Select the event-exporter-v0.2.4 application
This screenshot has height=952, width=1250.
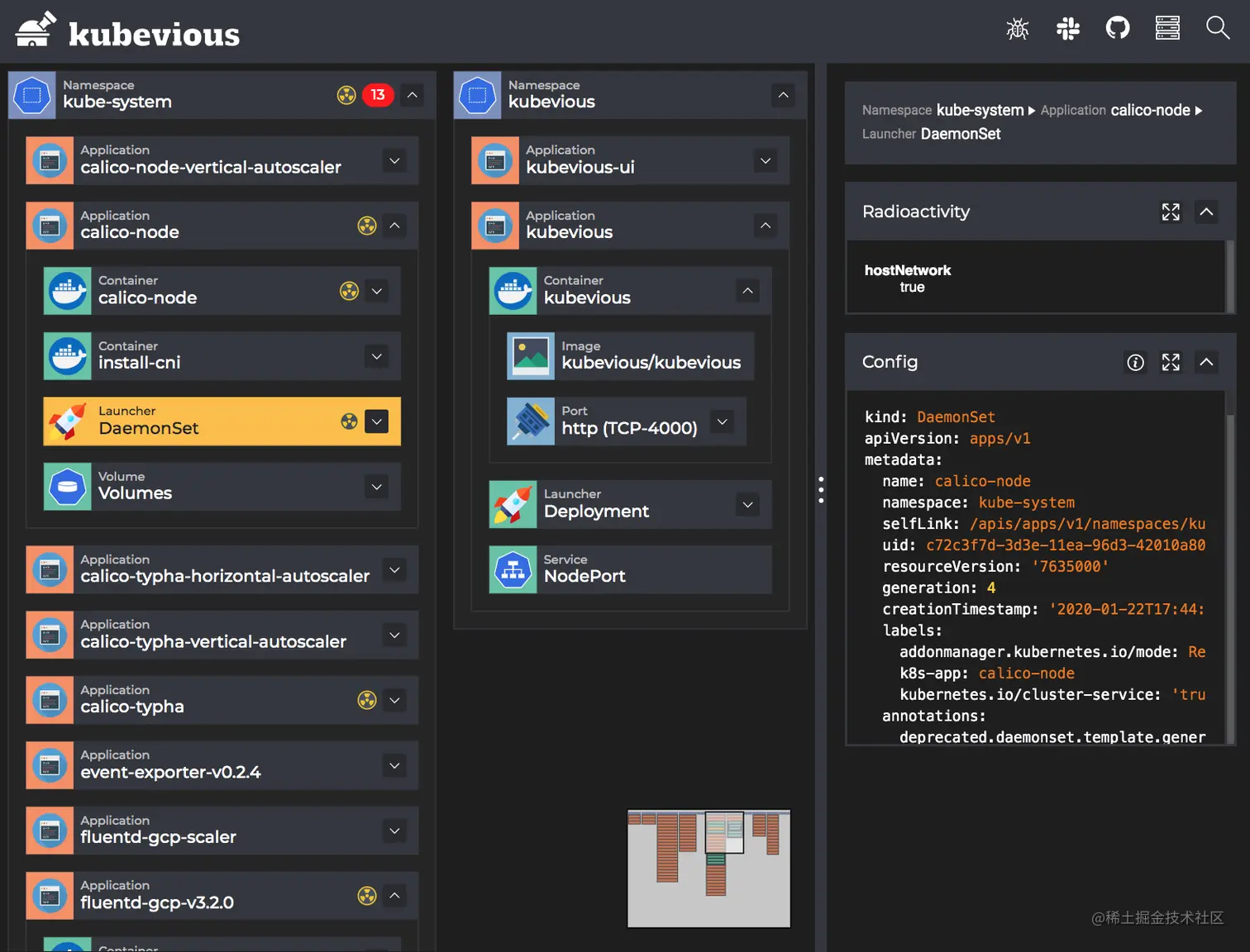point(222,765)
